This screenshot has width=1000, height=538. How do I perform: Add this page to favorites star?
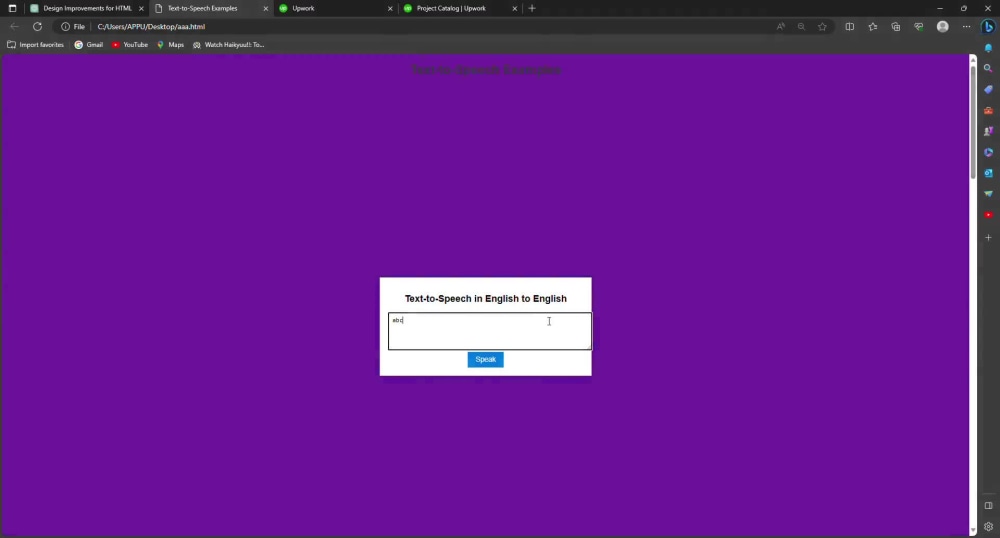point(822,27)
